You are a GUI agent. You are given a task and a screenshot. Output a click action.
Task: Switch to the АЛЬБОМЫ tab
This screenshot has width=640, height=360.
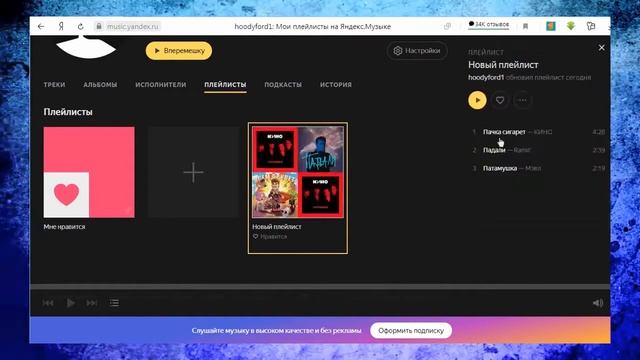point(100,84)
